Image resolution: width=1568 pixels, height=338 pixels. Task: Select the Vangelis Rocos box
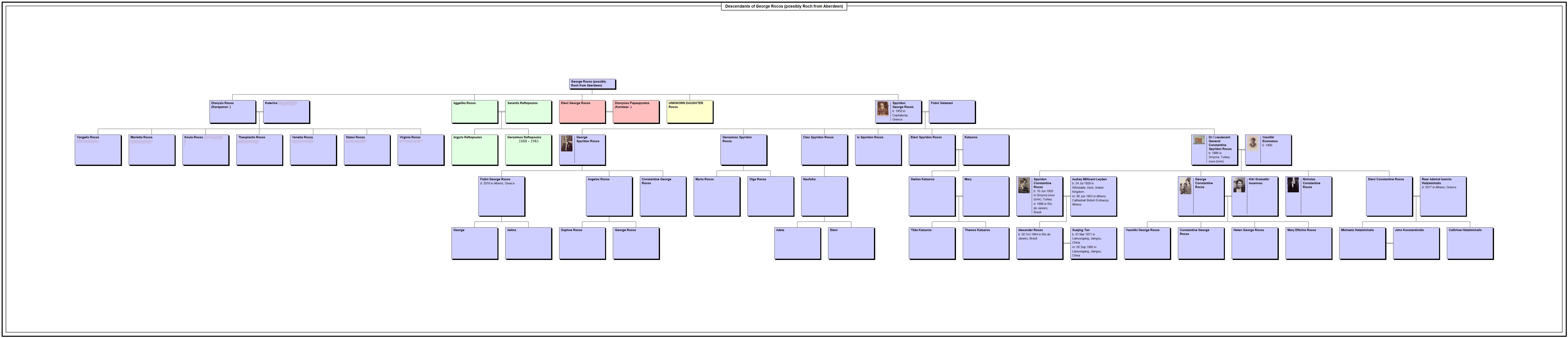click(98, 150)
